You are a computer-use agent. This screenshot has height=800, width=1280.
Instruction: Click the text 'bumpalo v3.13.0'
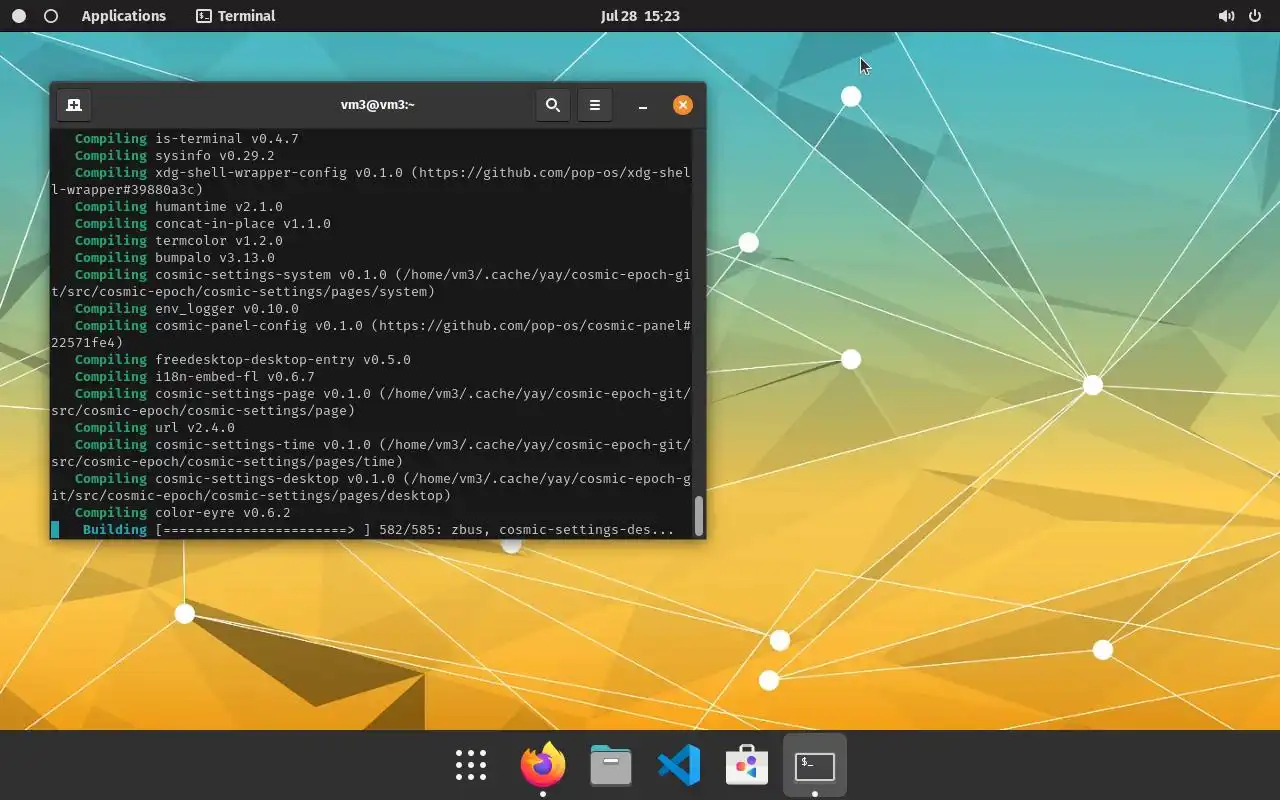point(215,258)
